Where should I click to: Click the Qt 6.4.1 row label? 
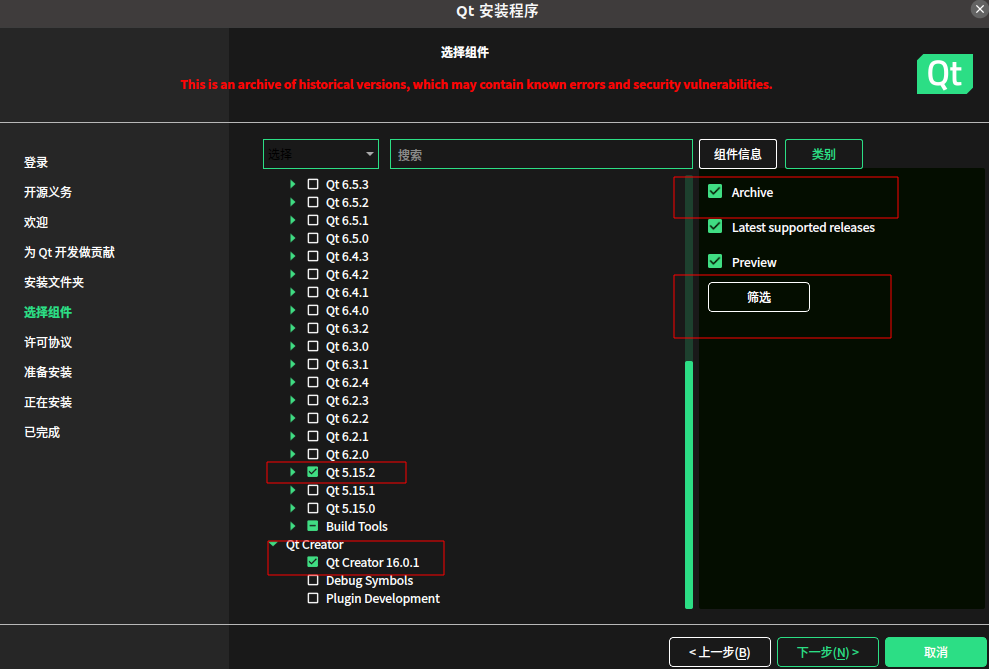(x=347, y=292)
